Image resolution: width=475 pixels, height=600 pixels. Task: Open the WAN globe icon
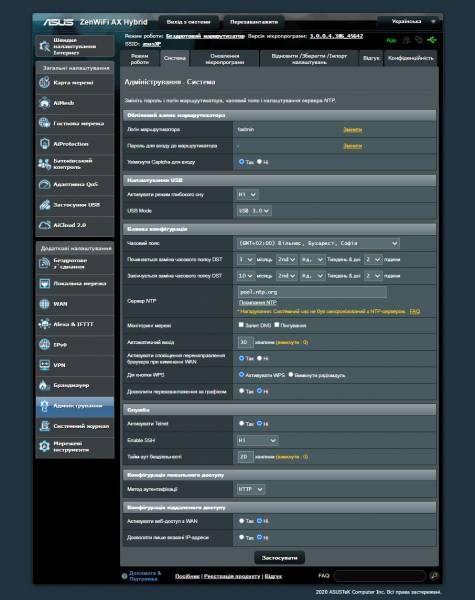click(44, 304)
